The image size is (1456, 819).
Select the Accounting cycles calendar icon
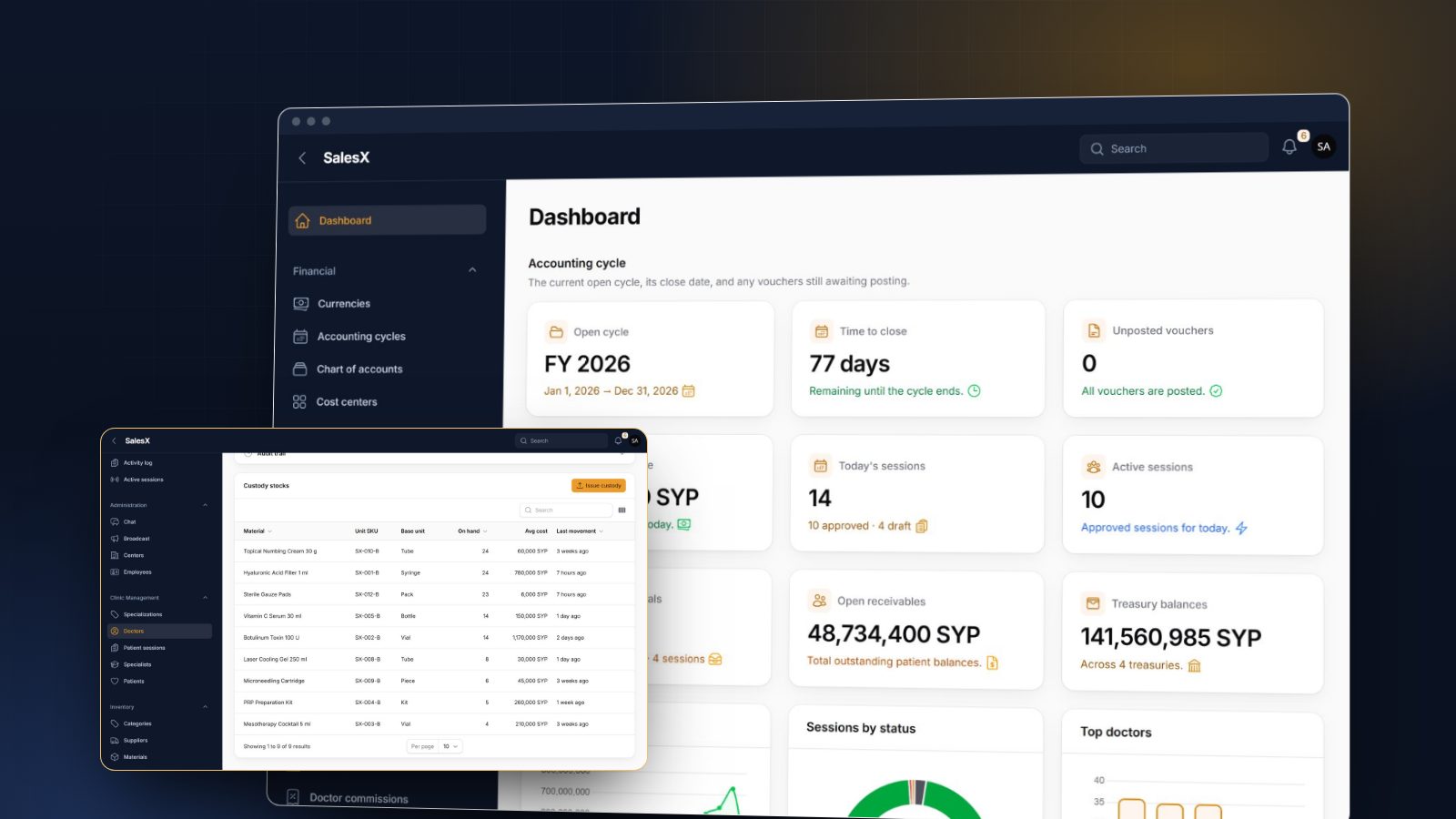tap(300, 337)
